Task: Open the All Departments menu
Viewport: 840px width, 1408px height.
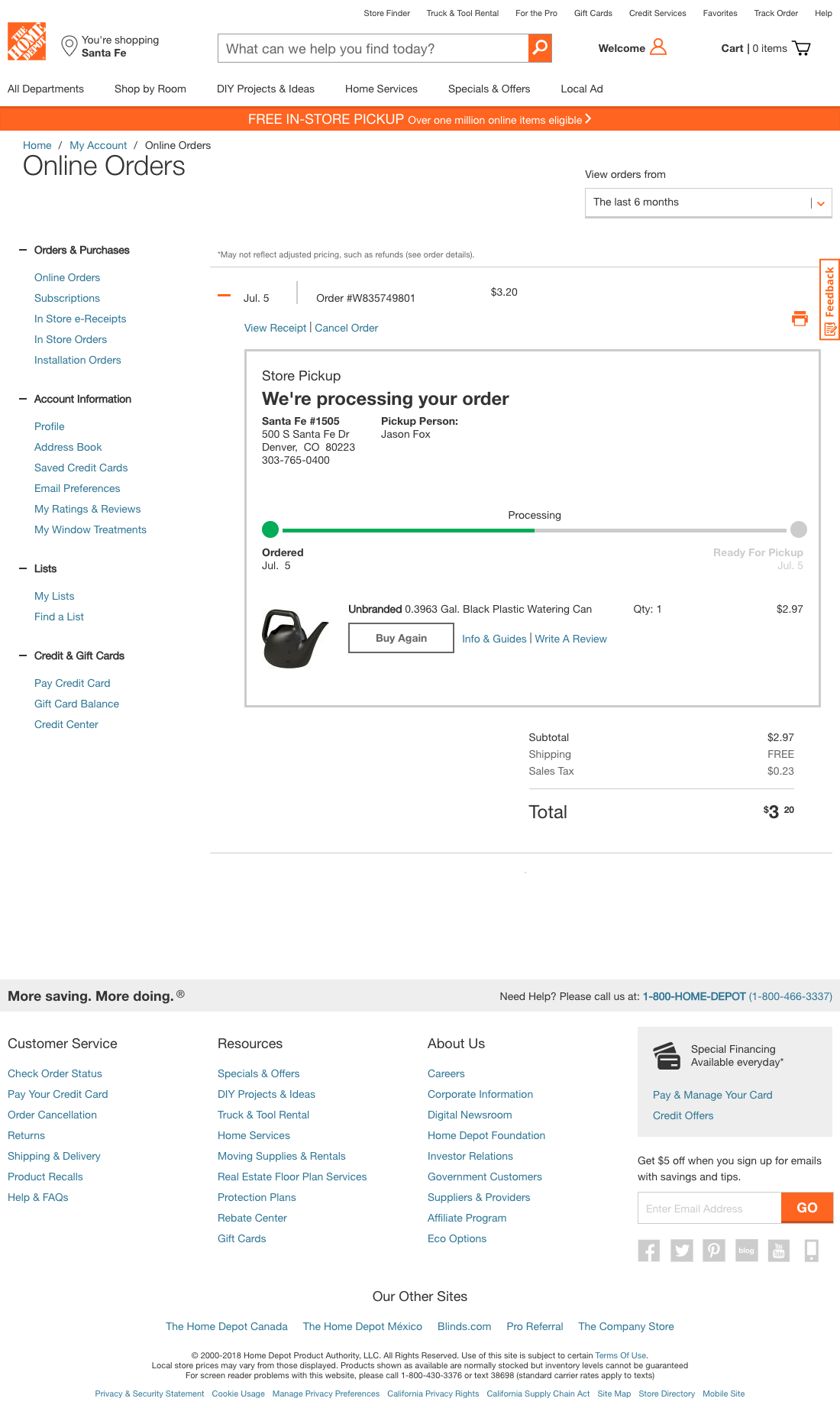Action: tap(46, 89)
